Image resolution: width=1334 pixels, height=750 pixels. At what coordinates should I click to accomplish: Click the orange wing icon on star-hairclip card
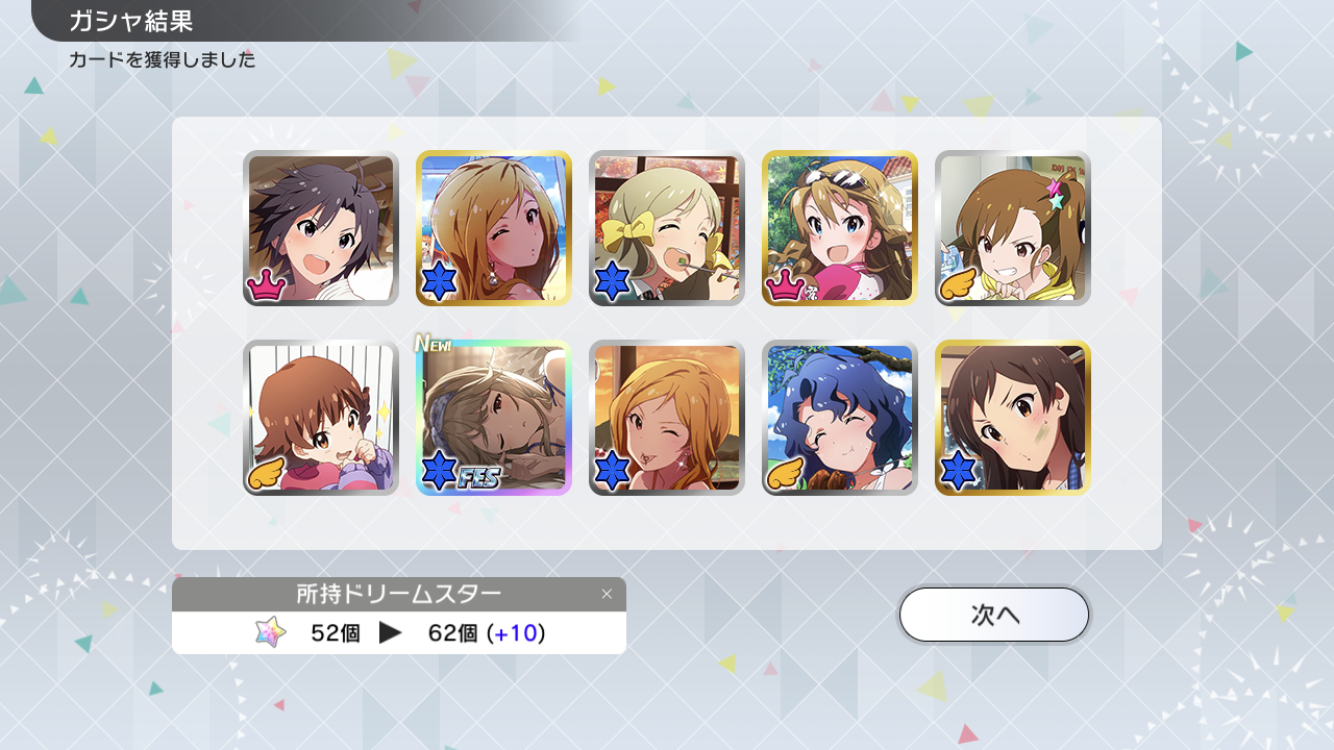(959, 284)
